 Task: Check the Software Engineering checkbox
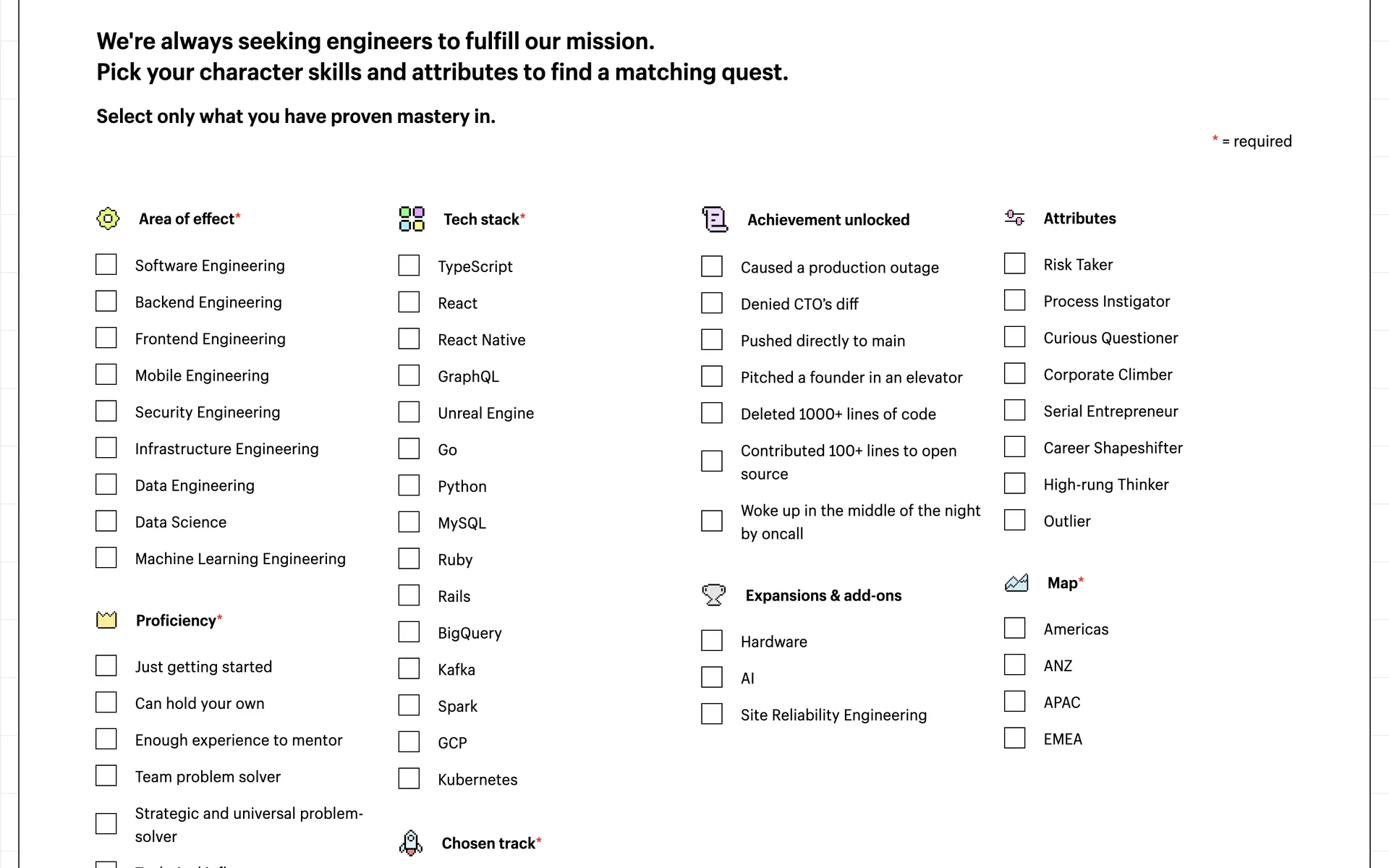point(106,265)
